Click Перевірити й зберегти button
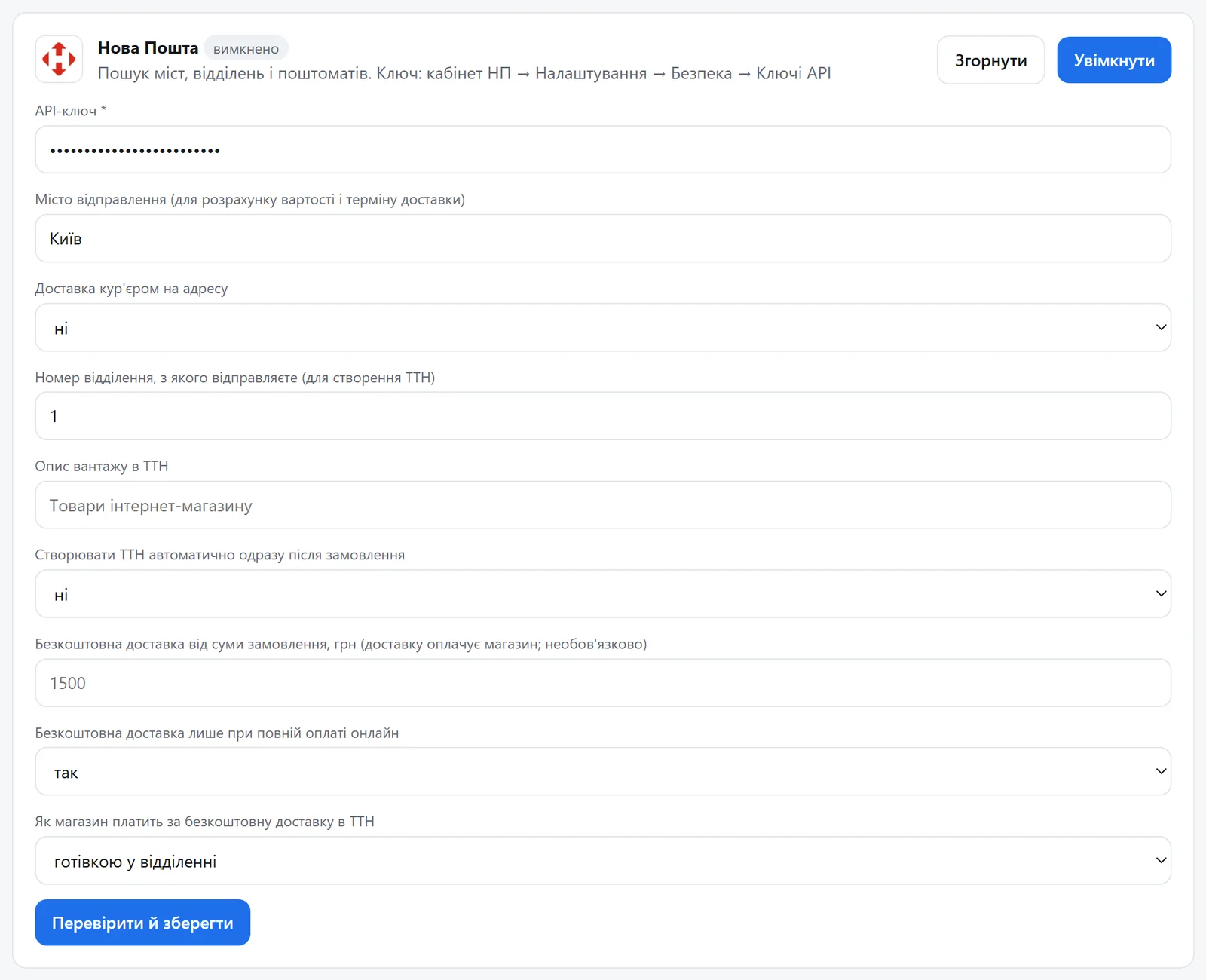The width and height of the screenshot is (1206, 980). [142, 923]
